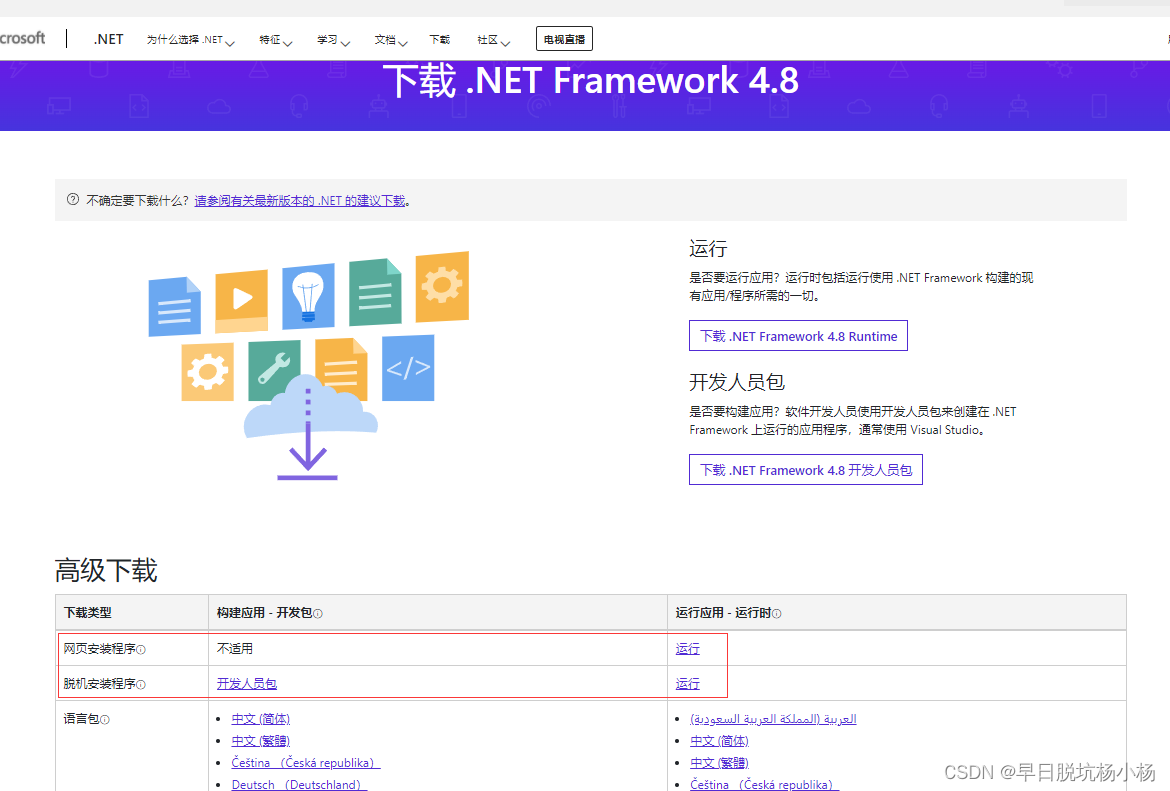1170x791 pixels.
Task: Expand the 社区 dropdown menu
Action: [493, 40]
